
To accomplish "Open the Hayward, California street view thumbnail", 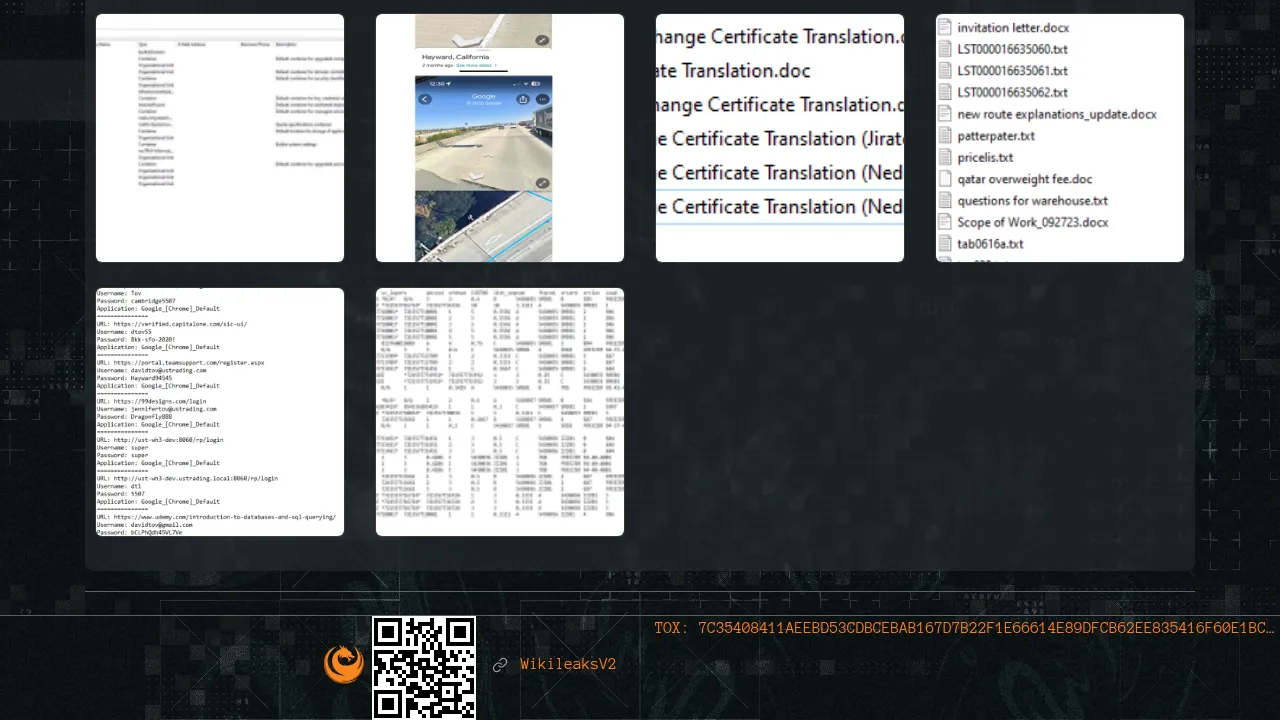I will click(500, 138).
